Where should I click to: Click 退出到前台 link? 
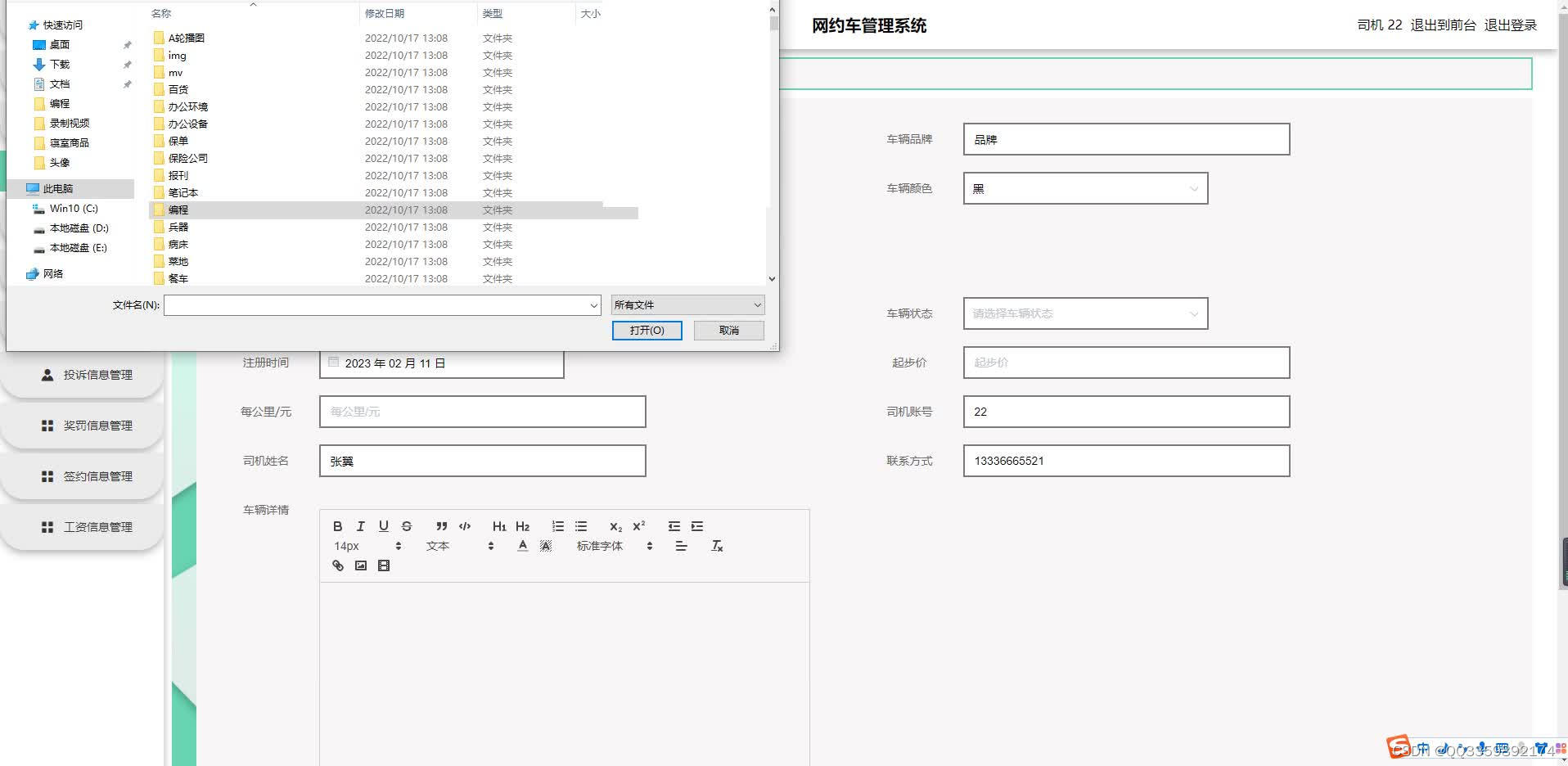point(1443,25)
